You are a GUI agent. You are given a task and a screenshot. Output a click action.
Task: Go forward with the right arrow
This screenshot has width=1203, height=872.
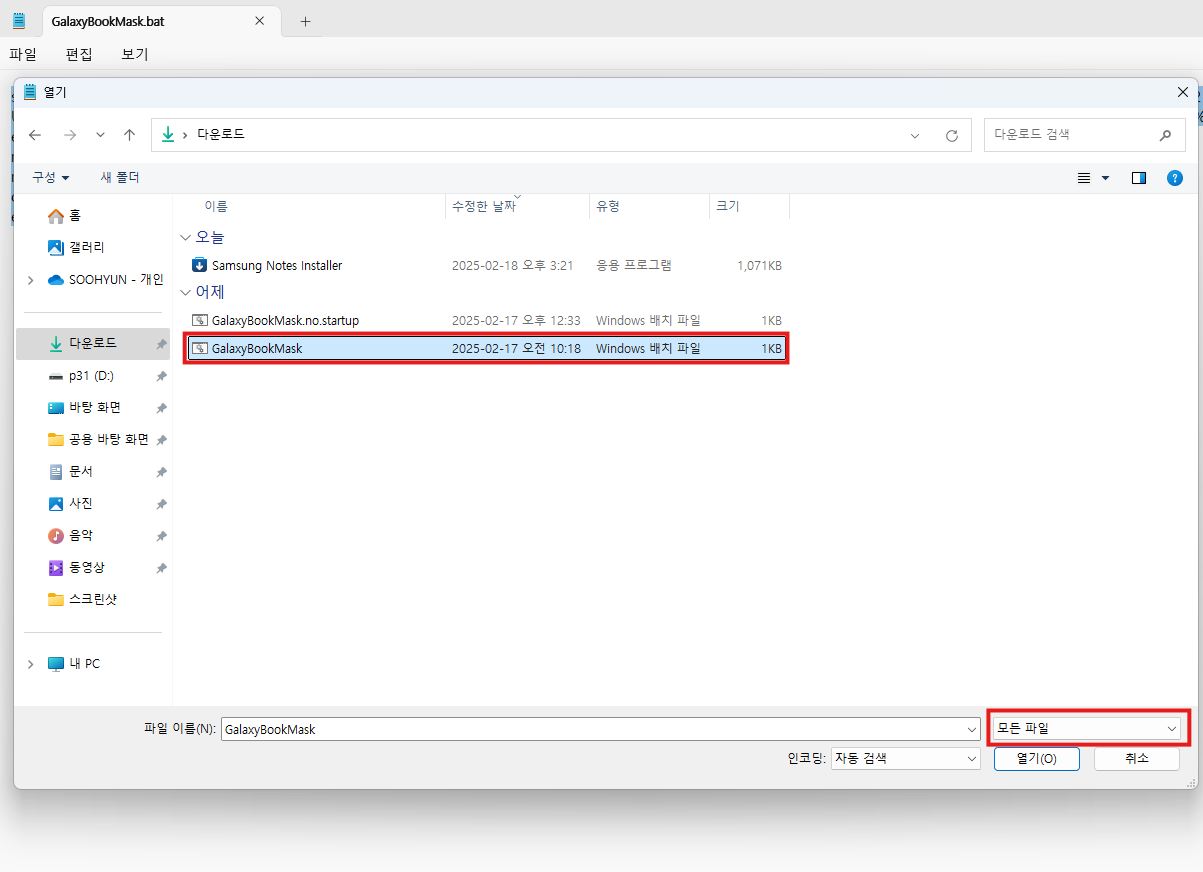[x=69, y=135]
